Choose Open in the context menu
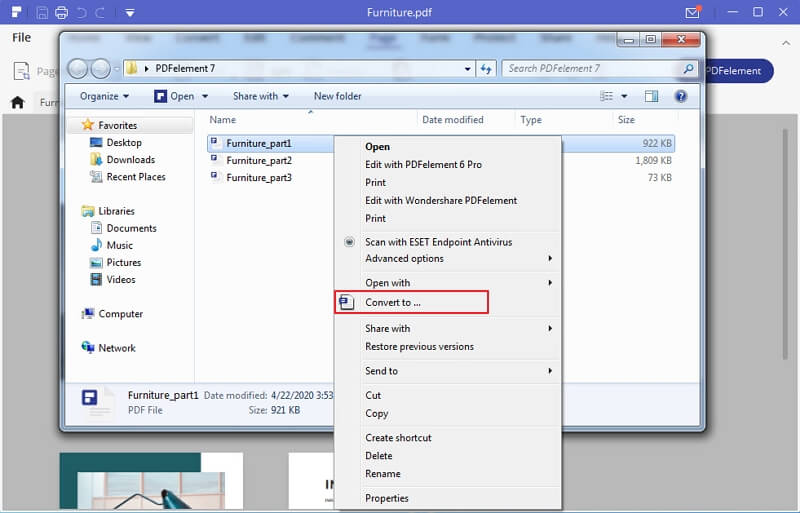Image resolution: width=800 pixels, height=513 pixels. (378, 146)
